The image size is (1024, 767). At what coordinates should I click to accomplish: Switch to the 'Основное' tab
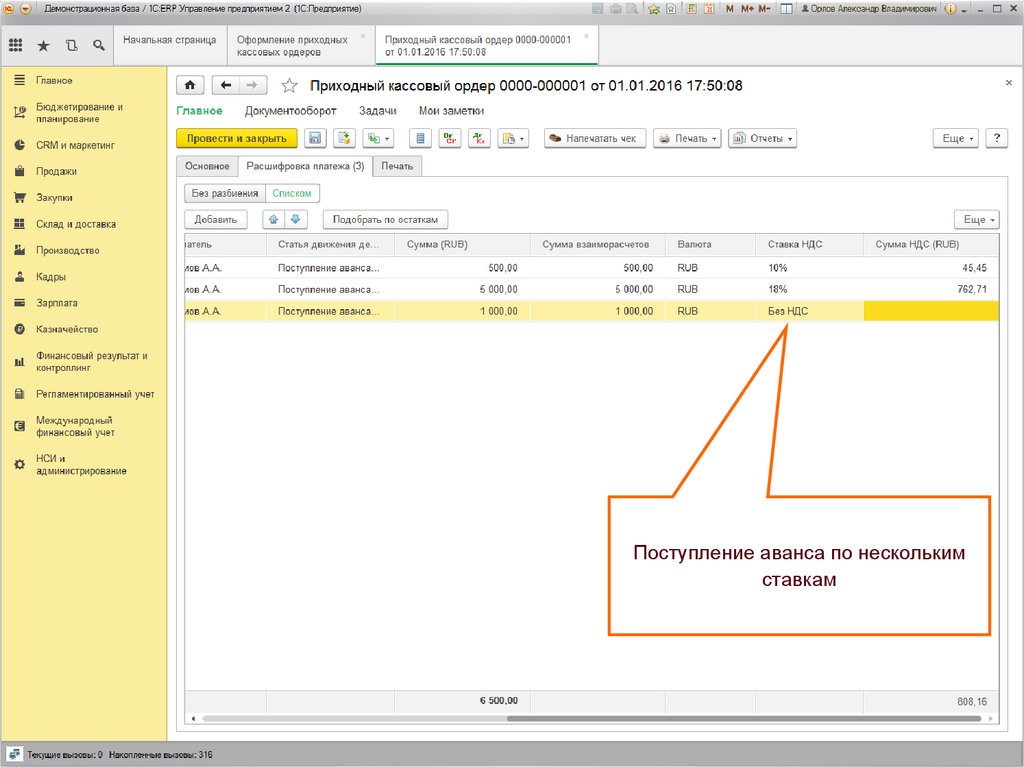[x=207, y=167]
